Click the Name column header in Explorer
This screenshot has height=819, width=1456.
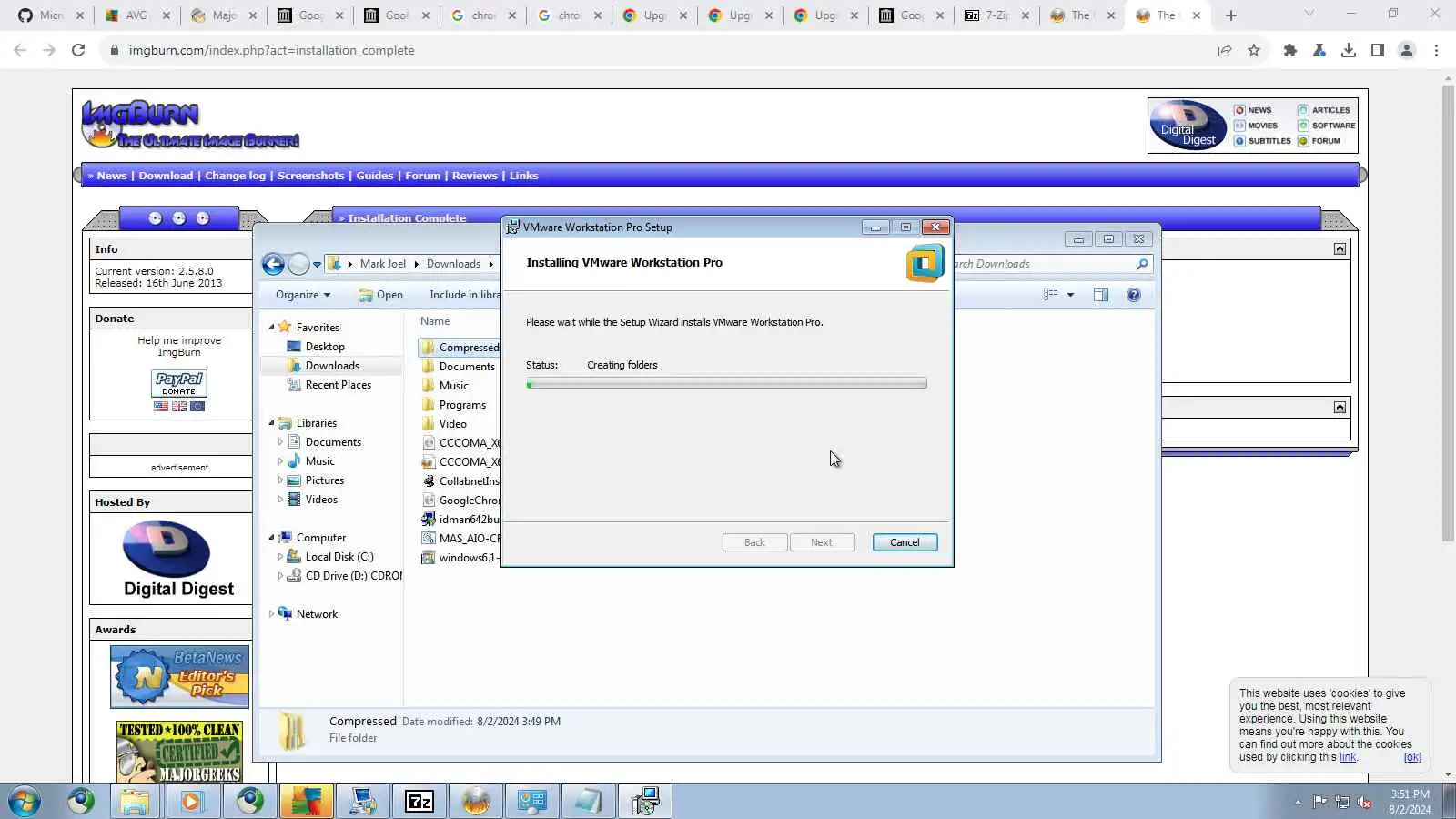[435, 321]
